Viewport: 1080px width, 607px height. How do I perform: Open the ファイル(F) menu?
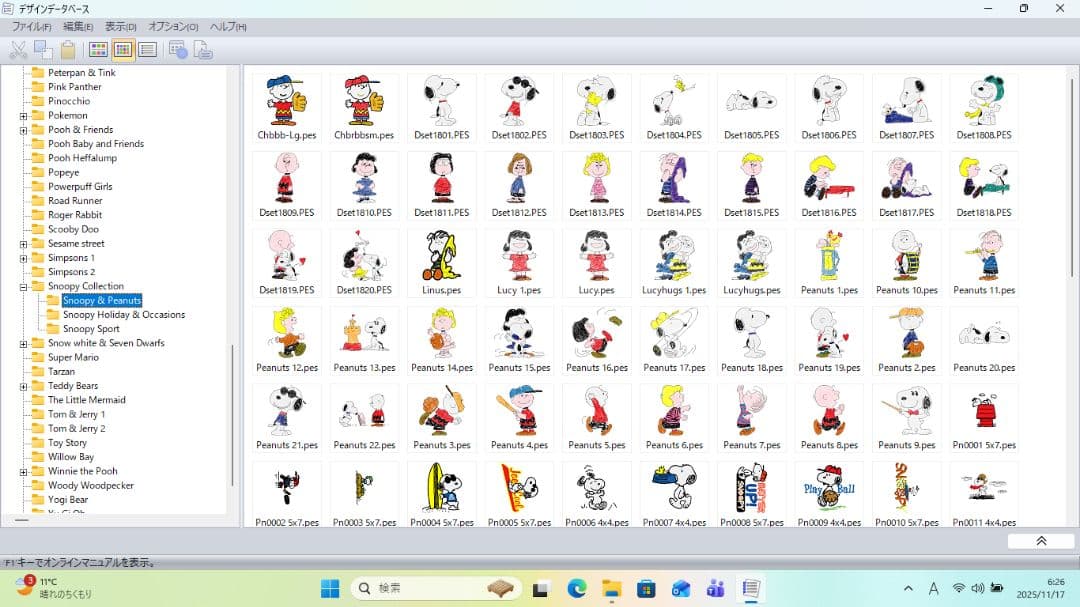click(31, 26)
